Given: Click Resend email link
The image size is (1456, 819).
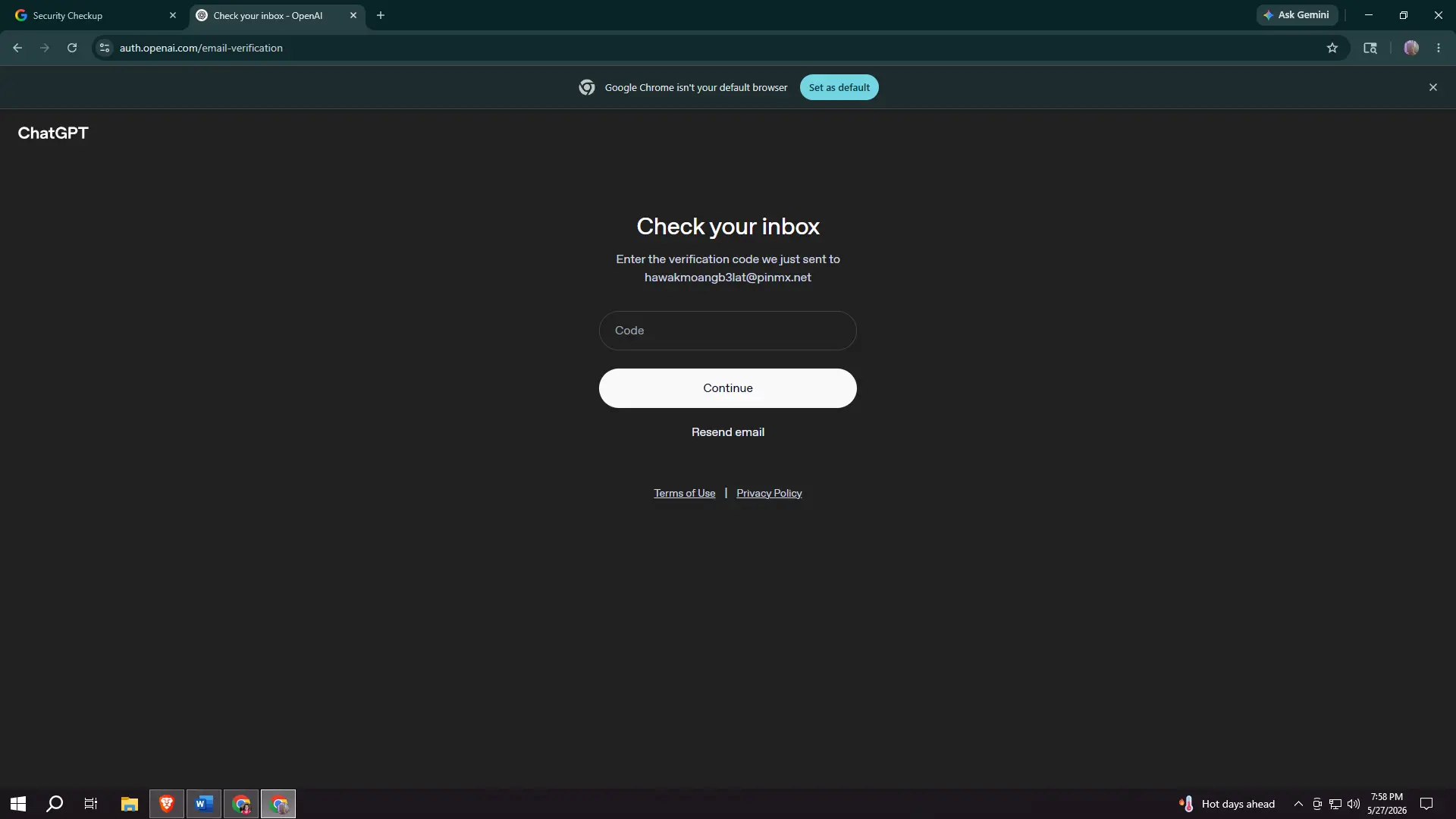Looking at the screenshot, I should 728,432.
